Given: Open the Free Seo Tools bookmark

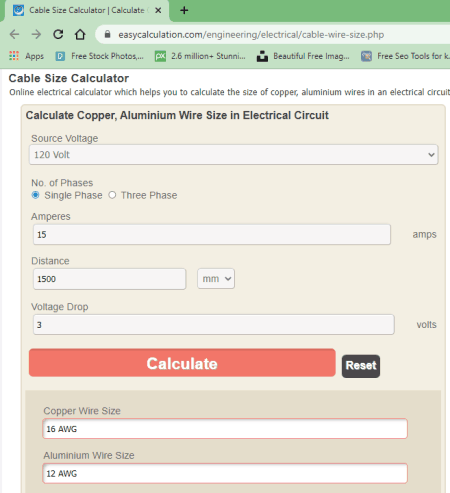Looking at the screenshot, I should click(x=405, y=56).
